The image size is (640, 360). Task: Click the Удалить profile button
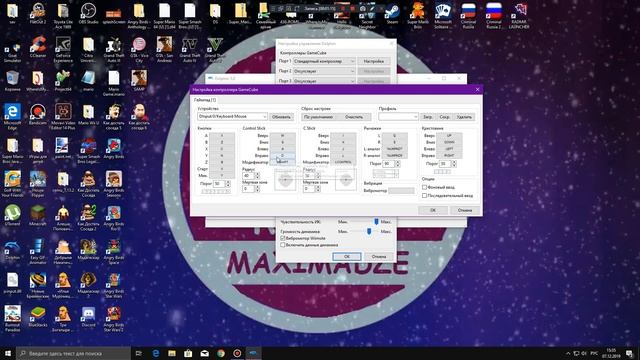click(464, 117)
